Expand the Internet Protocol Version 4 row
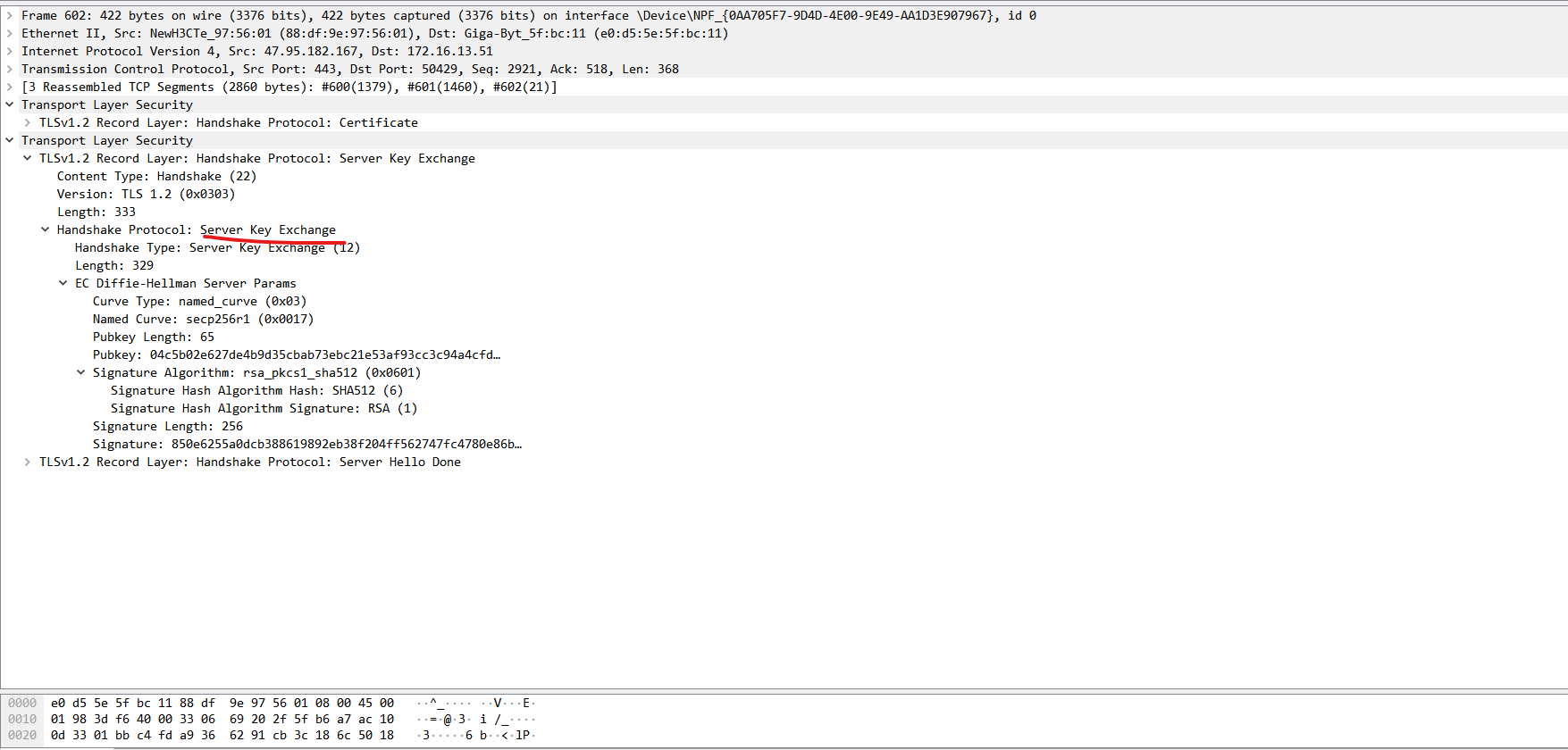 click(10, 51)
